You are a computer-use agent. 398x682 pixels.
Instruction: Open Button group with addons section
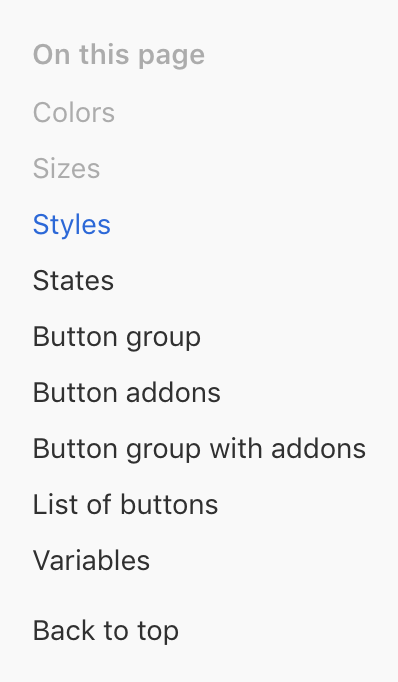199,449
